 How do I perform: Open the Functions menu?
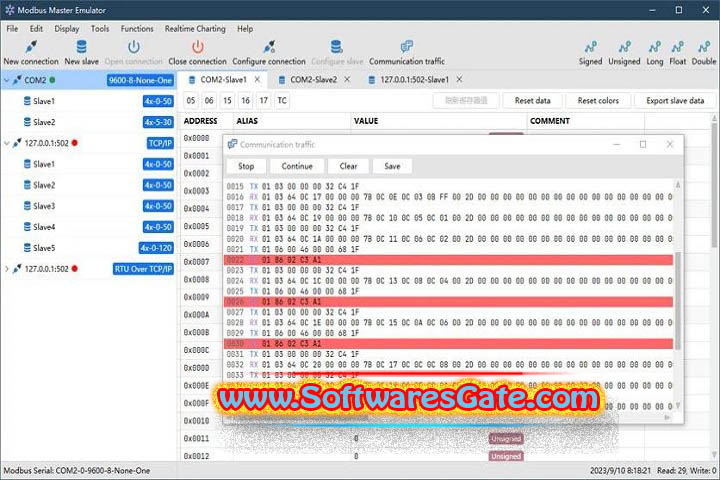(x=137, y=29)
